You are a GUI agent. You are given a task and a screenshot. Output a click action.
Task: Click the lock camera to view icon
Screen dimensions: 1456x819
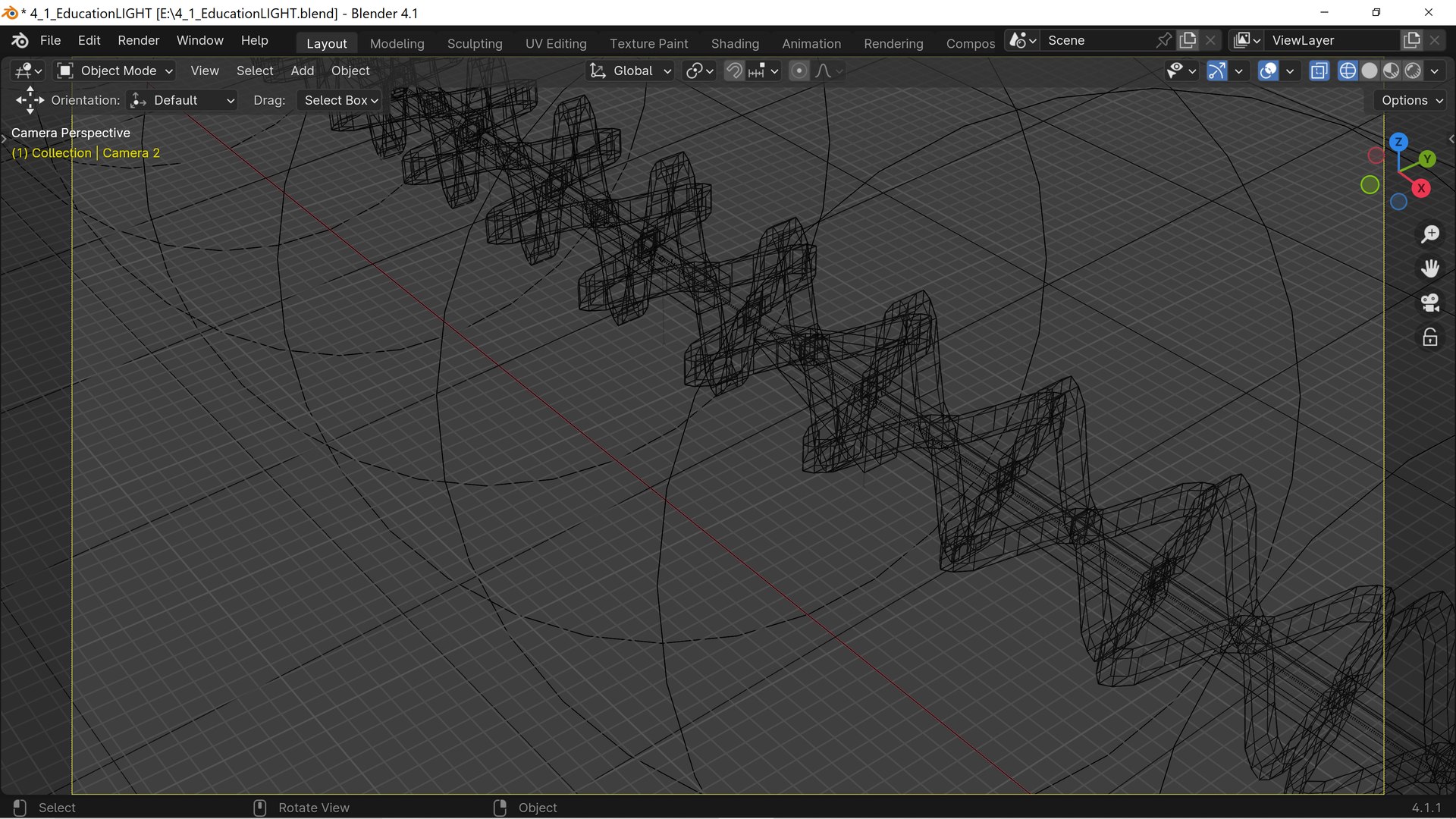click(1430, 337)
